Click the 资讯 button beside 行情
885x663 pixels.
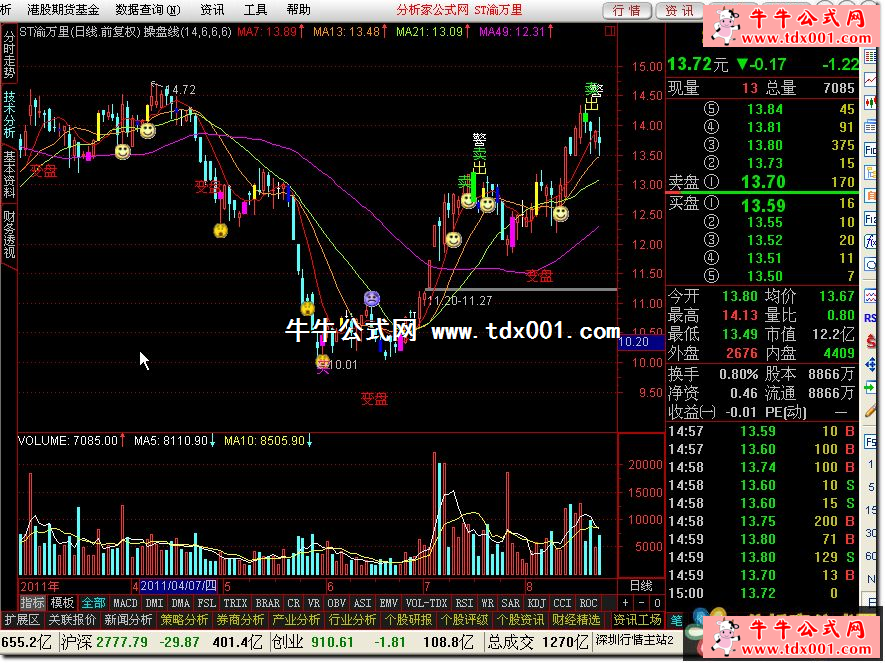click(x=680, y=11)
